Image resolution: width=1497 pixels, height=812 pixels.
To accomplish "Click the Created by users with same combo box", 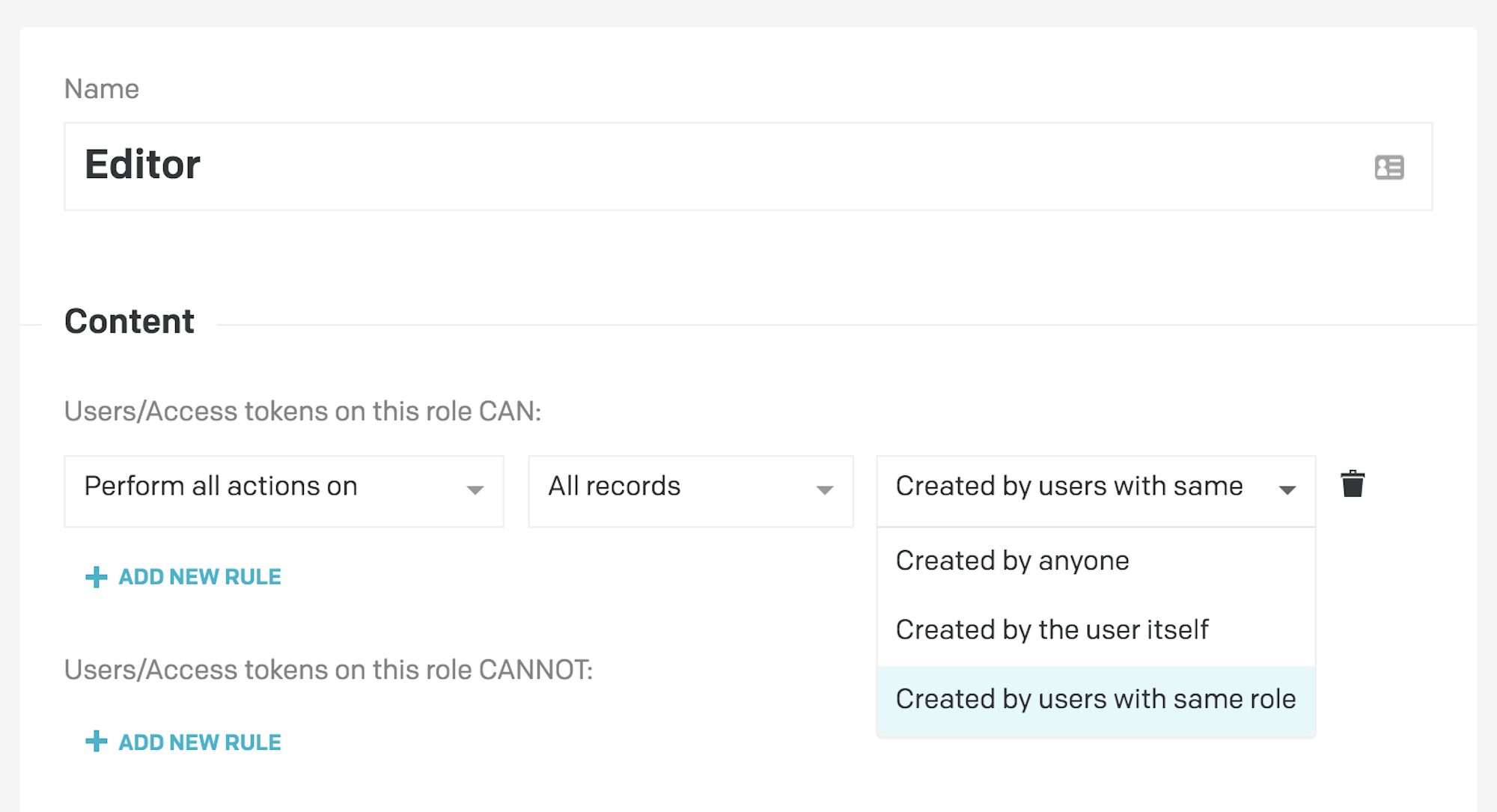I will pos(1096,491).
